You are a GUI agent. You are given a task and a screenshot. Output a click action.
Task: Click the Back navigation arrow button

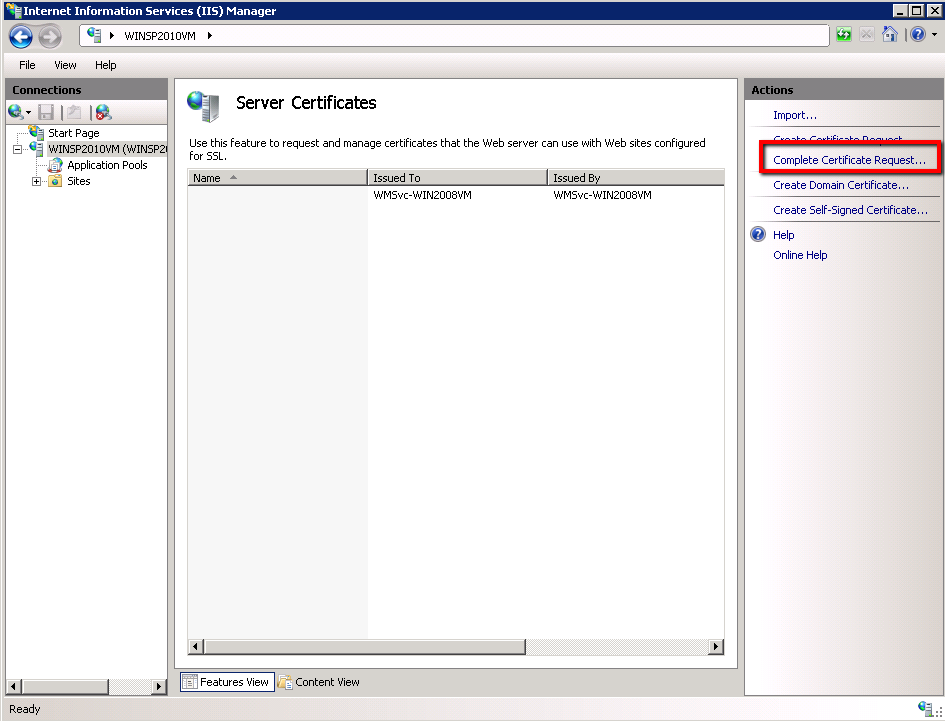tap(21, 37)
